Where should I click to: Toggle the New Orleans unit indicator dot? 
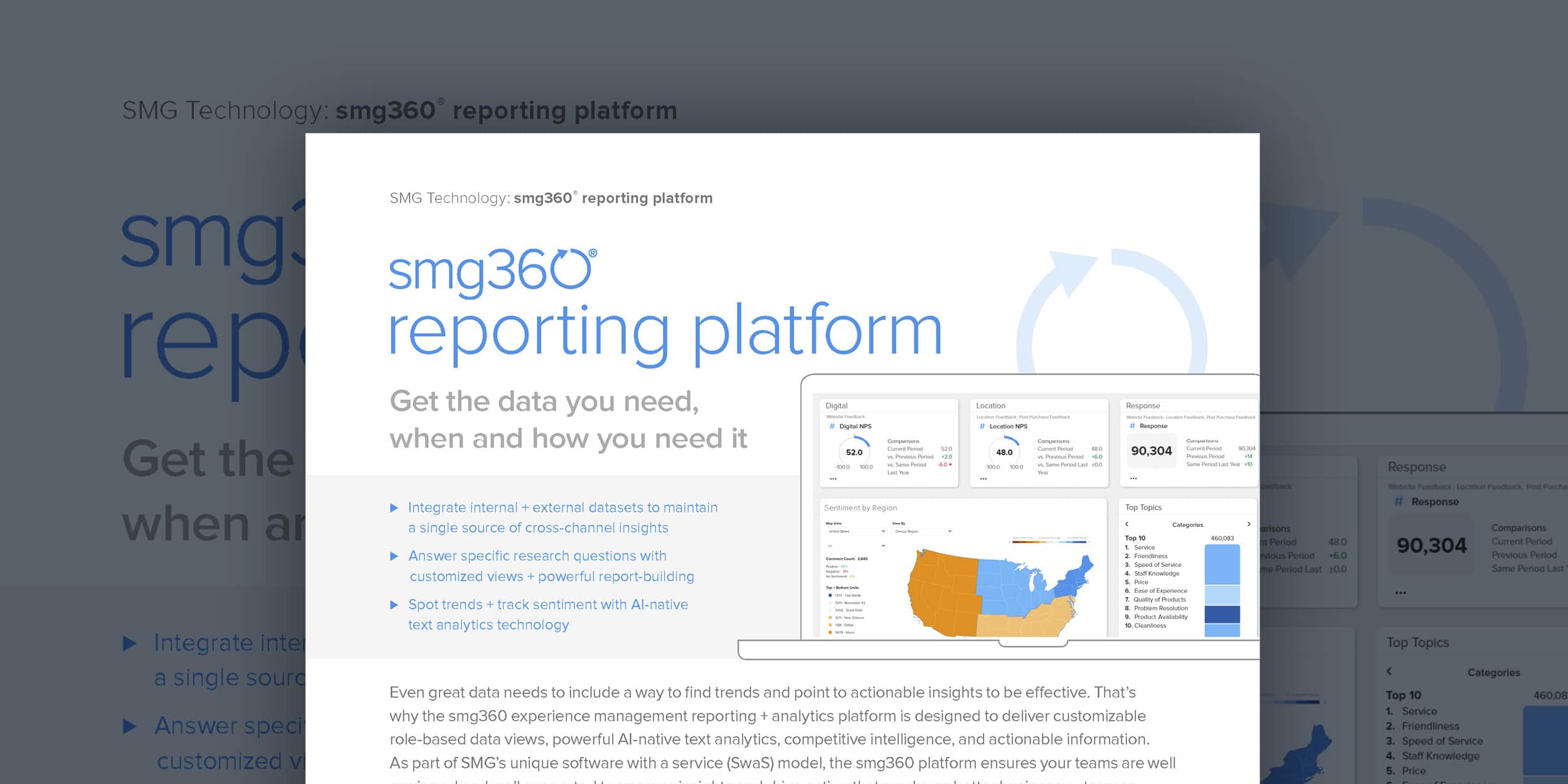coord(830,617)
